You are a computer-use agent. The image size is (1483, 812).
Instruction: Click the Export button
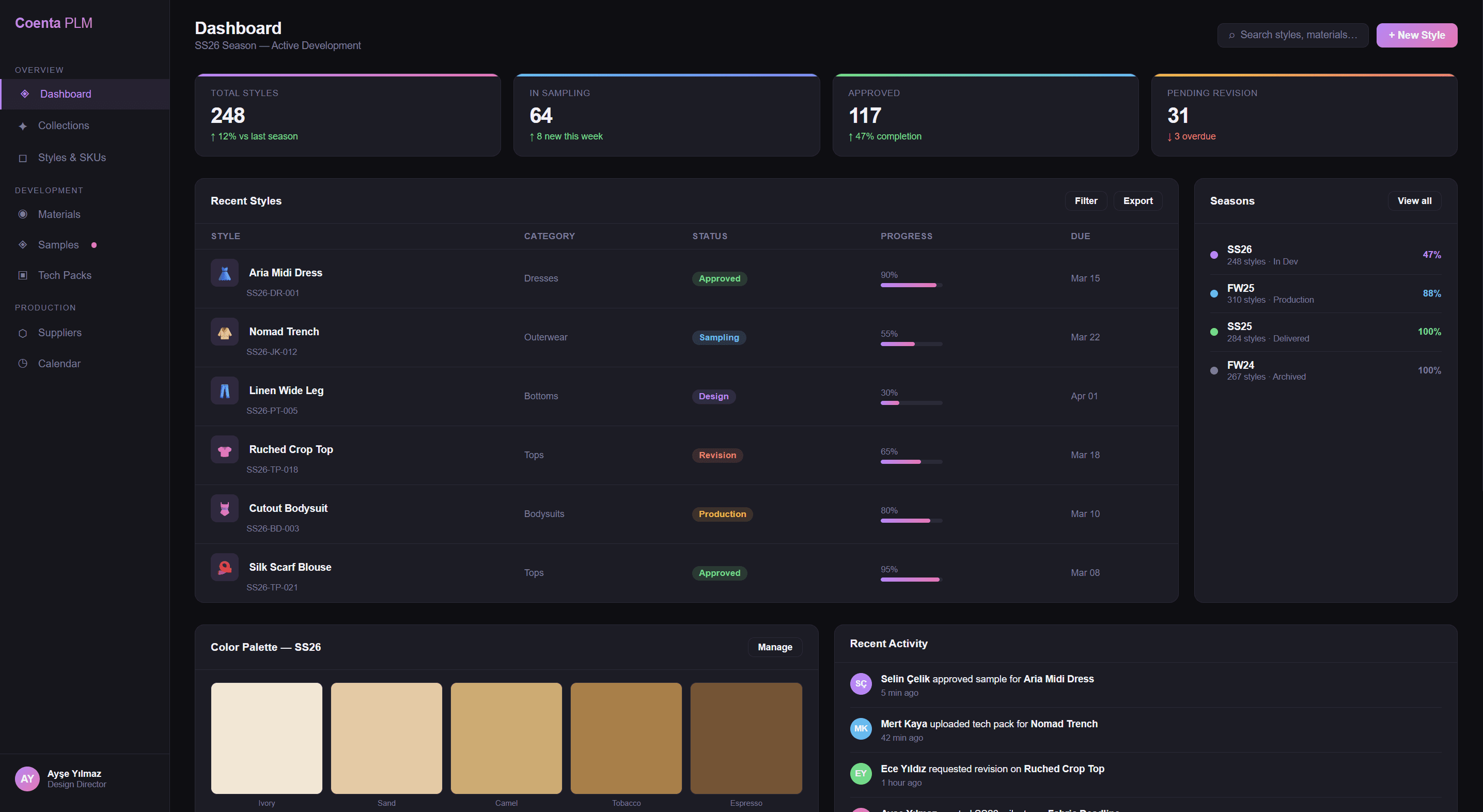(x=1137, y=201)
